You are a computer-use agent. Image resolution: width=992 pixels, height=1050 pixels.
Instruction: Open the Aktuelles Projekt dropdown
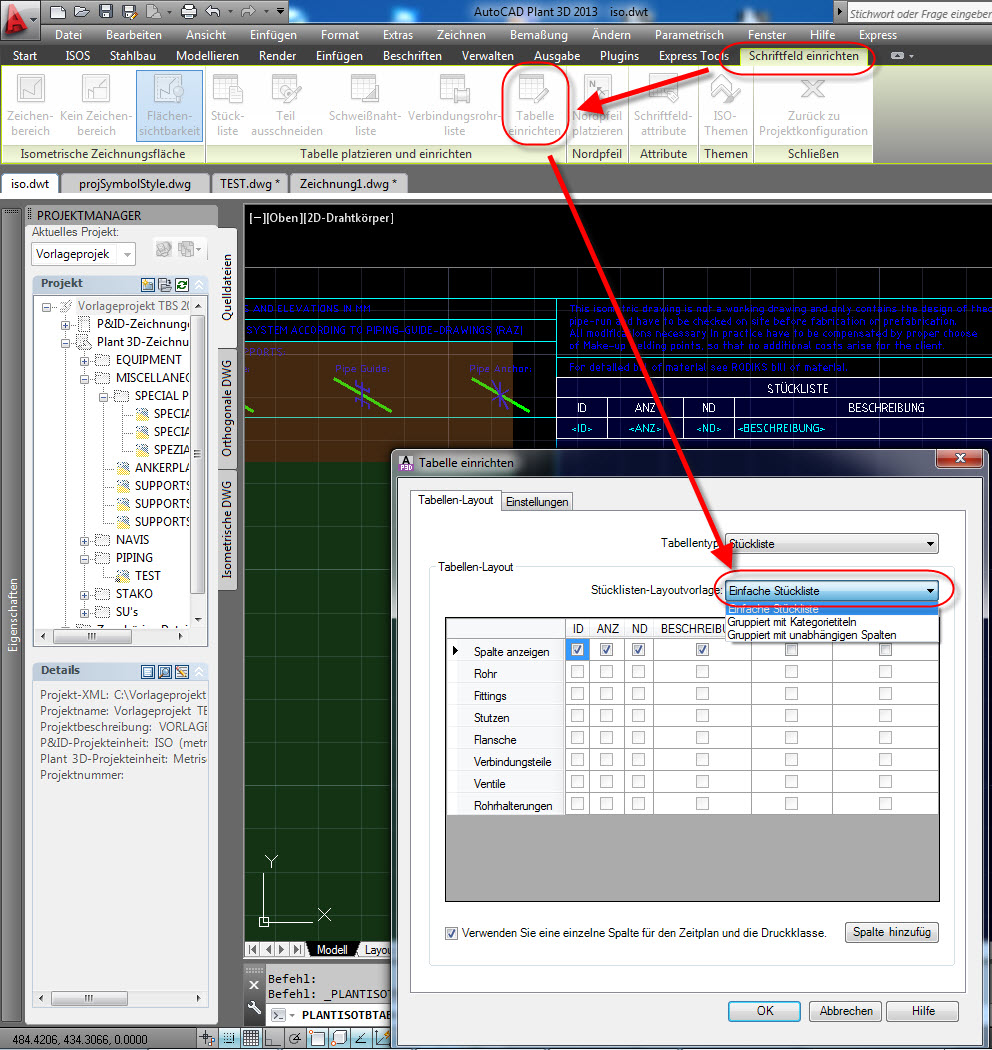83,254
